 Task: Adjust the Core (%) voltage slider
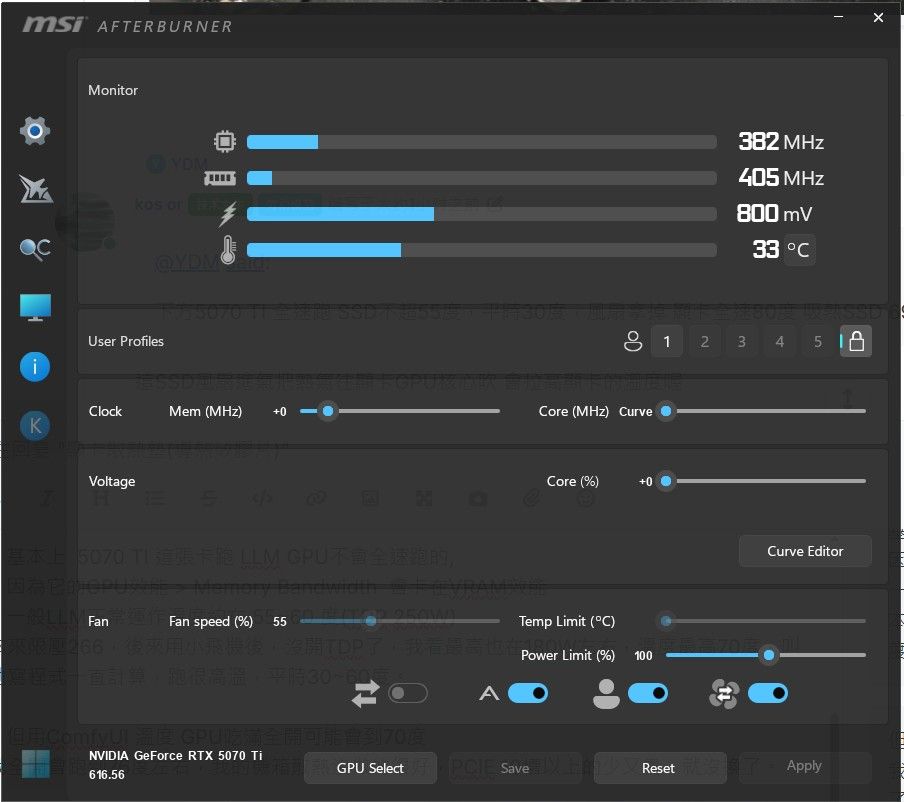click(x=762, y=481)
